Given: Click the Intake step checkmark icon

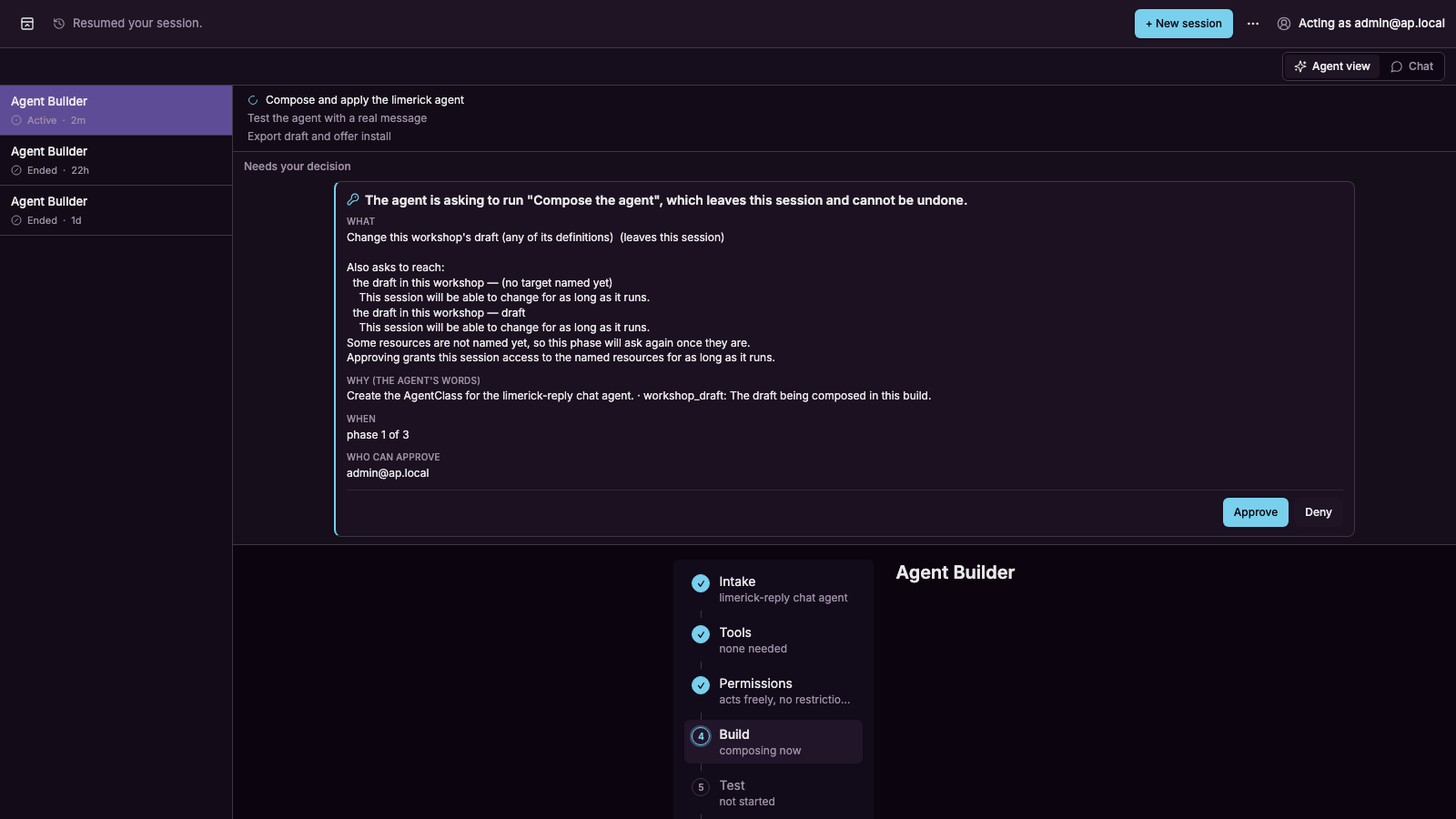Looking at the screenshot, I should coord(701,583).
